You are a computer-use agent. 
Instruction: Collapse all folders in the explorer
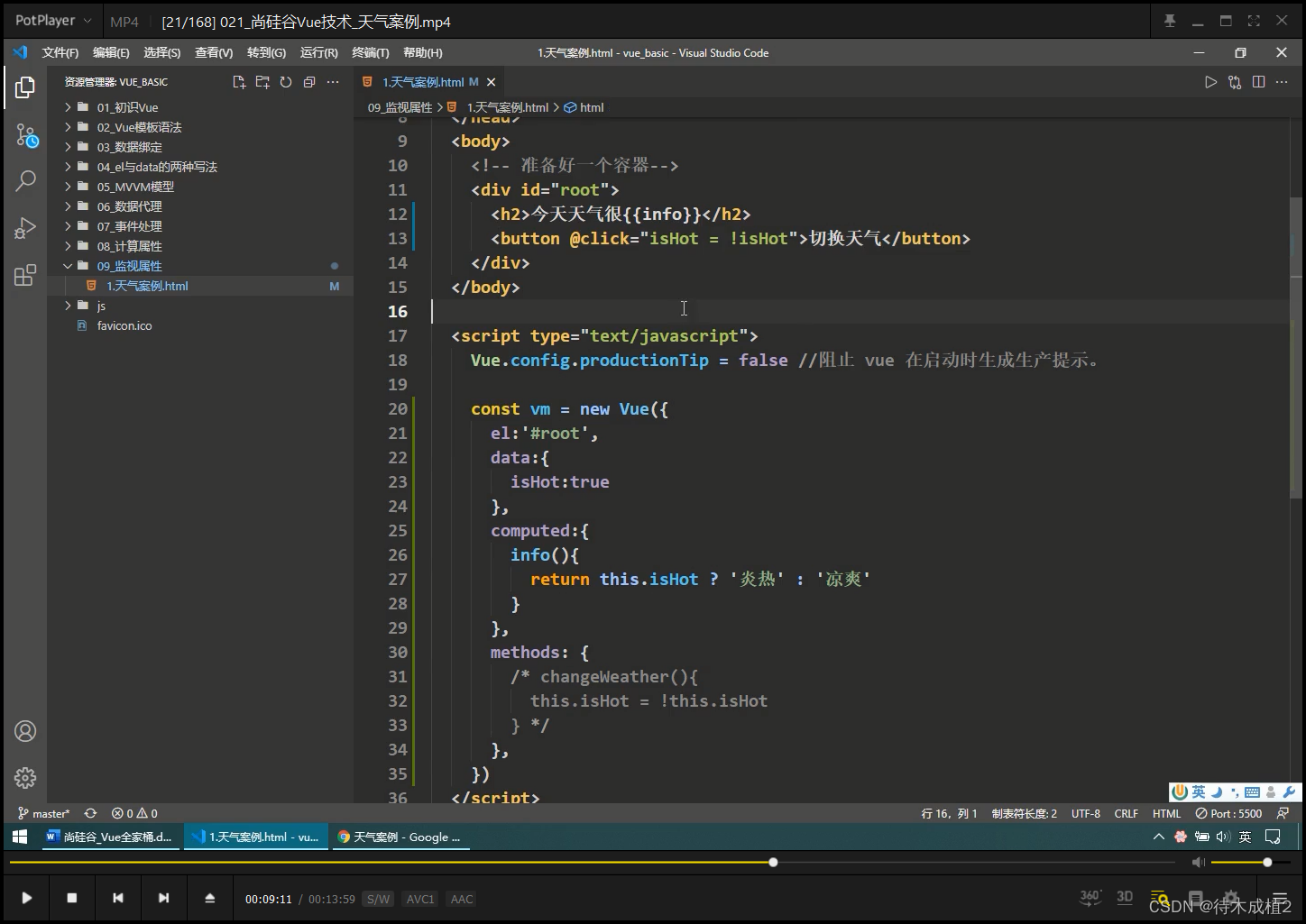(x=309, y=82)
